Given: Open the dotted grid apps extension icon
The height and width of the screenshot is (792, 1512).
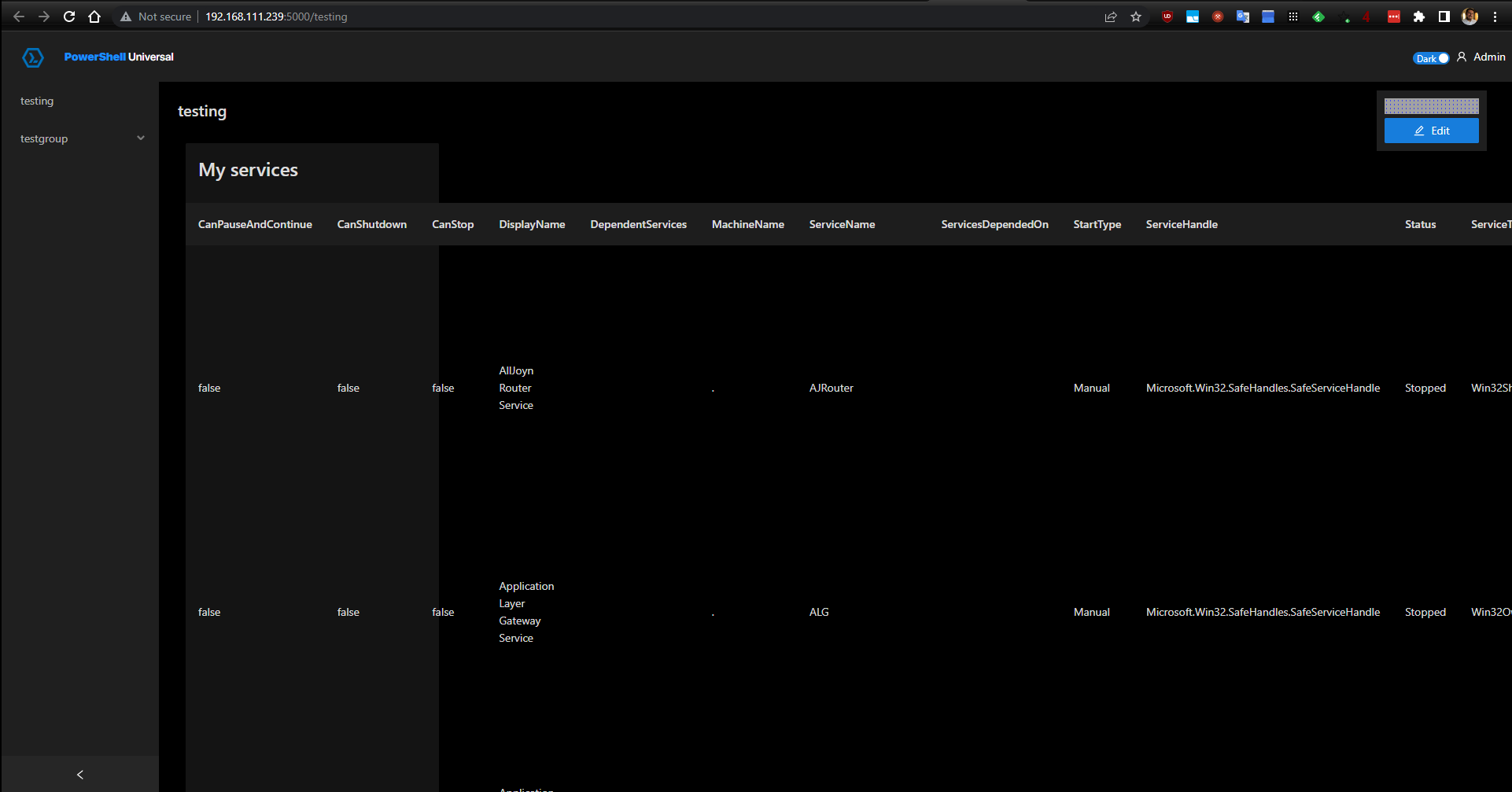Looking at the screenshot, I should click(x=1293, y=17).
